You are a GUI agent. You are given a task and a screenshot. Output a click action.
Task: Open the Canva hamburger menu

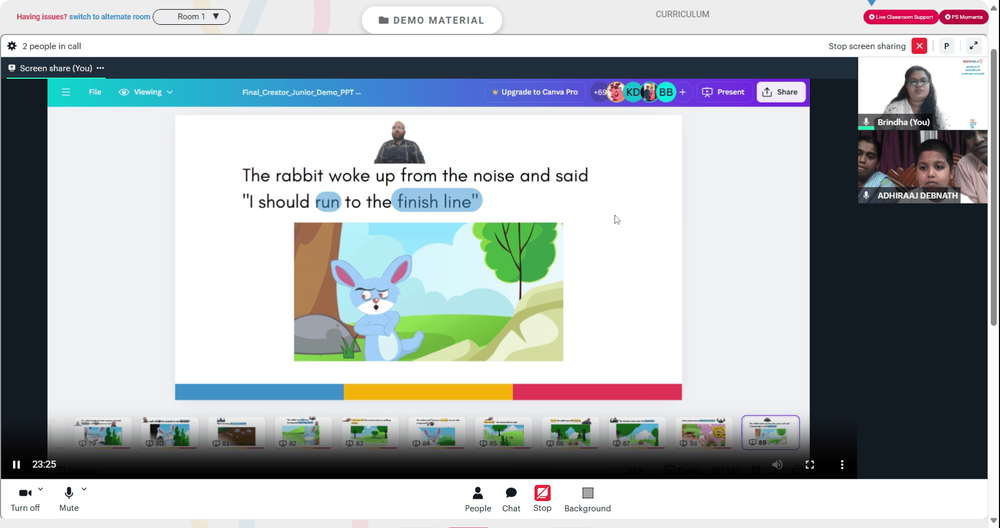pos(66,92)
